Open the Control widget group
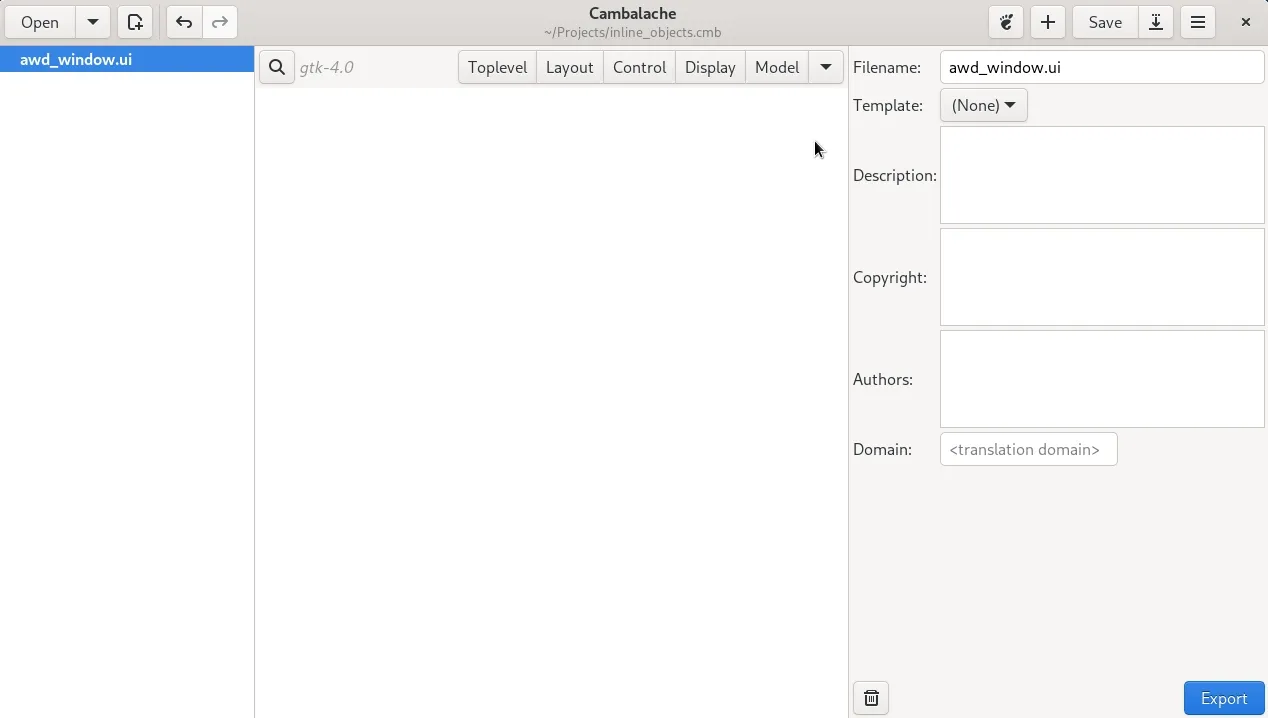Screen dimensions: 1268x718 click(639, 67)
